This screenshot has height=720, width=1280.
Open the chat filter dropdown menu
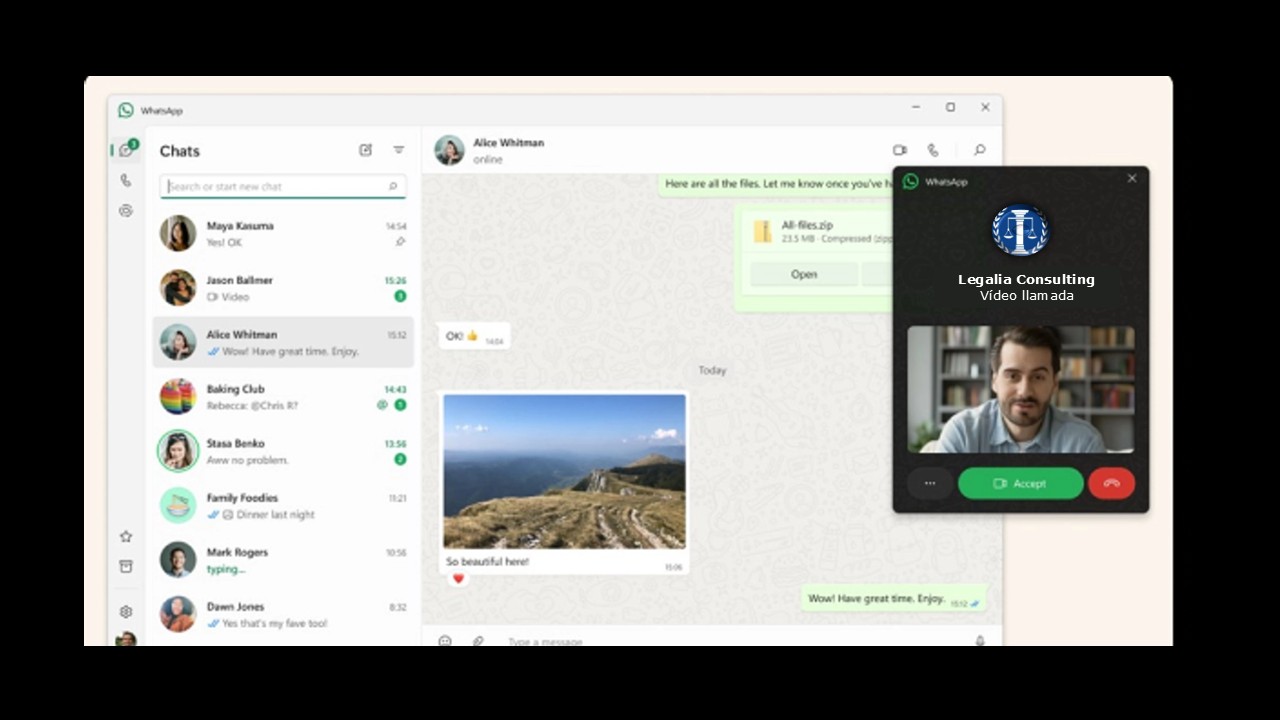[x=398, y=150]
